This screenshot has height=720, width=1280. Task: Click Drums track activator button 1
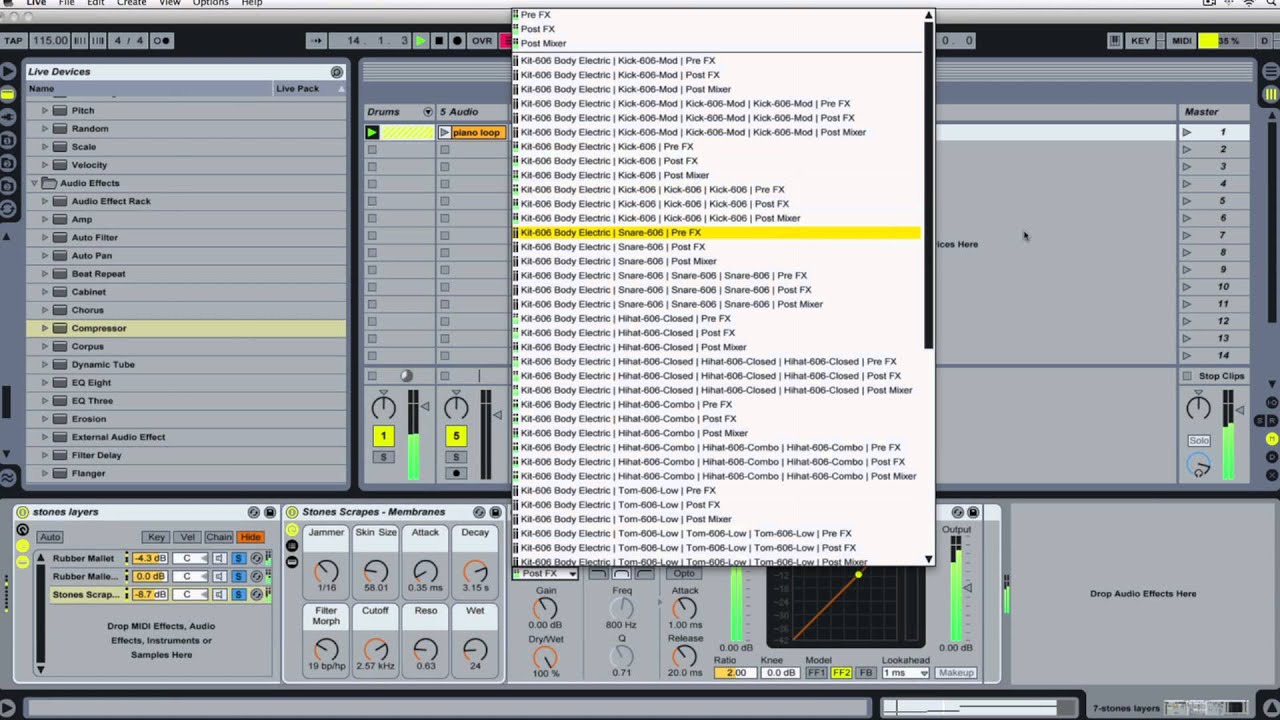click(x=383, y=436)
